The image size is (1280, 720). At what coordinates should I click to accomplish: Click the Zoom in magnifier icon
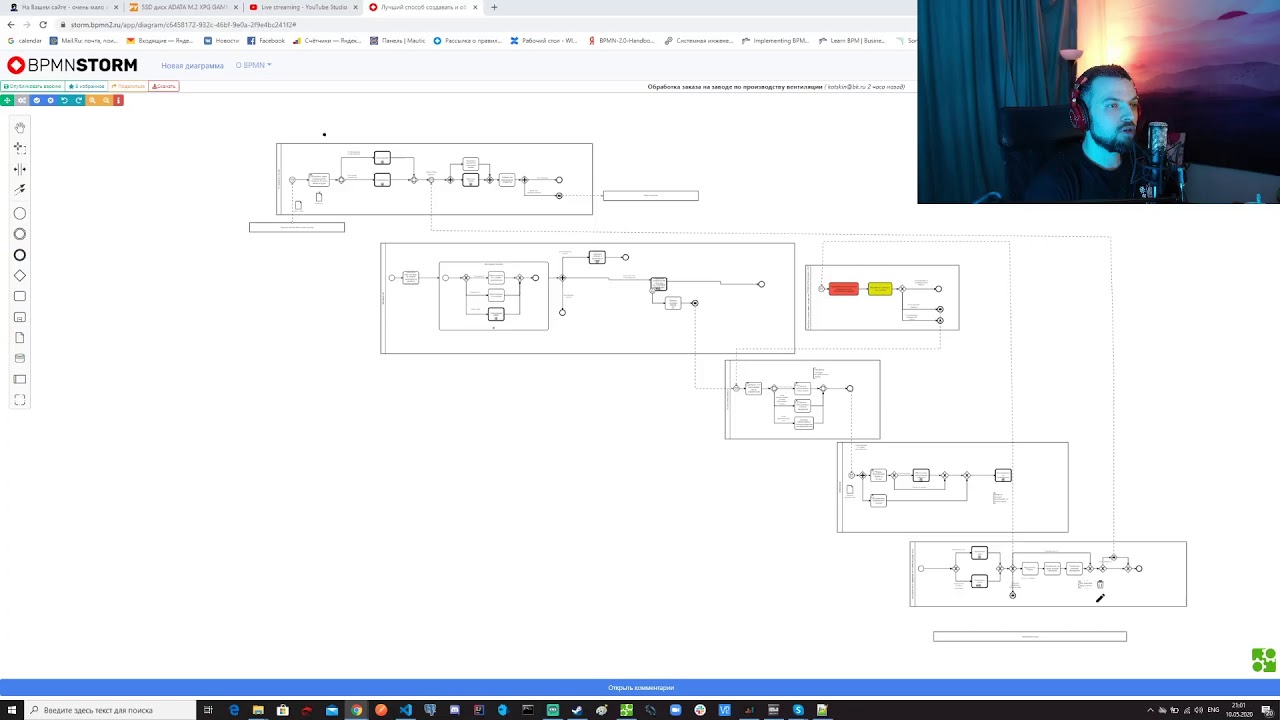click(x=92, y=100)
